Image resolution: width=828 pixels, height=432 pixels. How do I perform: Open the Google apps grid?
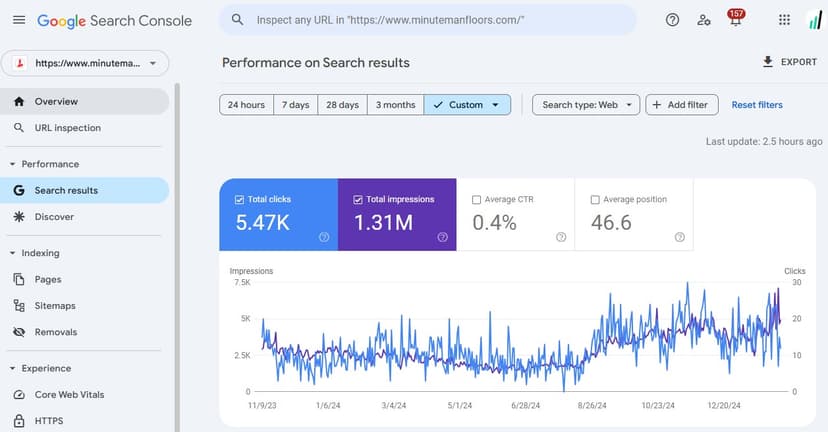784,20
